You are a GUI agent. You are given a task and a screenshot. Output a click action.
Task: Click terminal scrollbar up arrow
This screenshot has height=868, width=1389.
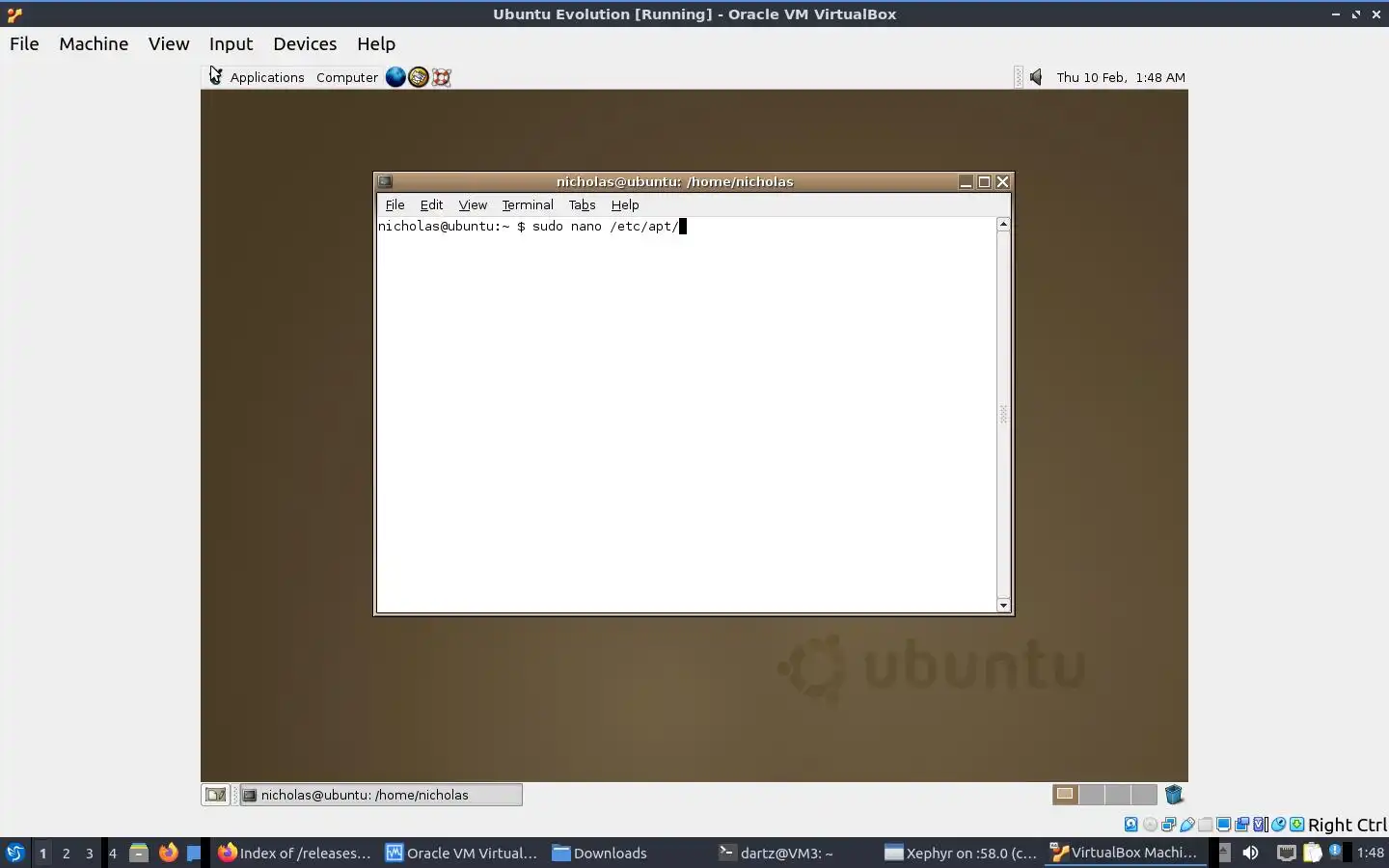[1003, 224]
